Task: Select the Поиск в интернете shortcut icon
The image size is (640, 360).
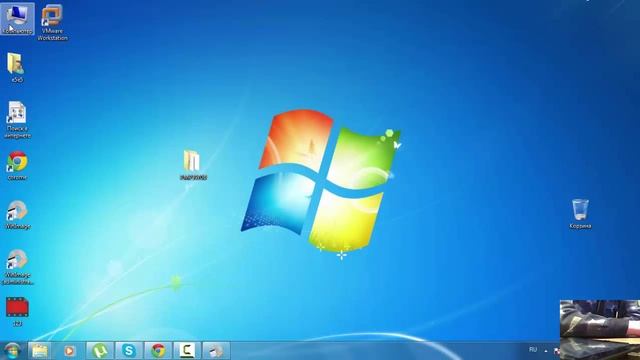Action: (x=17, y=120)
